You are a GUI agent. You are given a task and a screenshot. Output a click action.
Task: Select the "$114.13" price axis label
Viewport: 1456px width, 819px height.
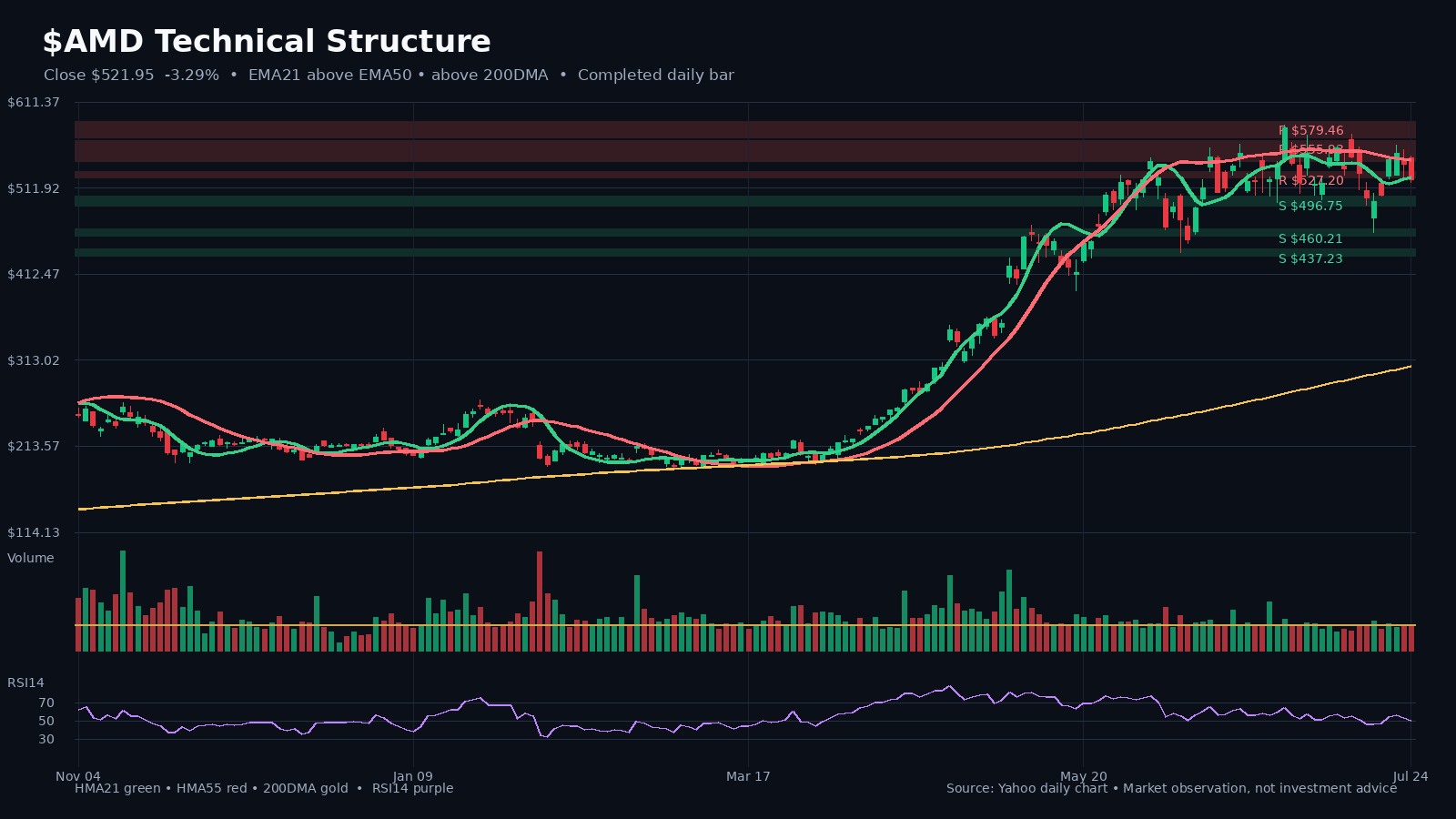(x=34, y=532)
